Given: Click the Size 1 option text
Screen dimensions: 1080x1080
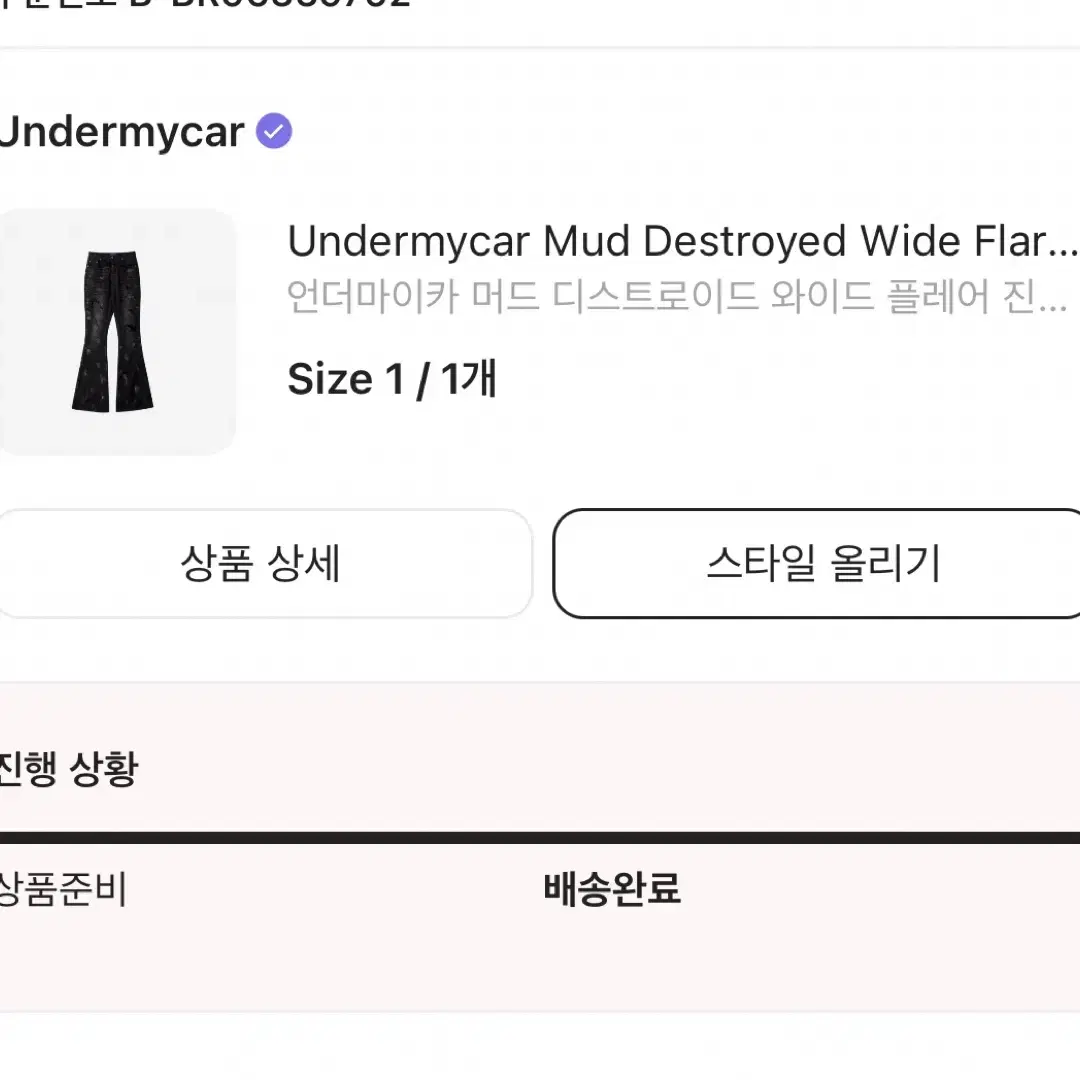Looking at the screenshot, I should pos(346,379).
